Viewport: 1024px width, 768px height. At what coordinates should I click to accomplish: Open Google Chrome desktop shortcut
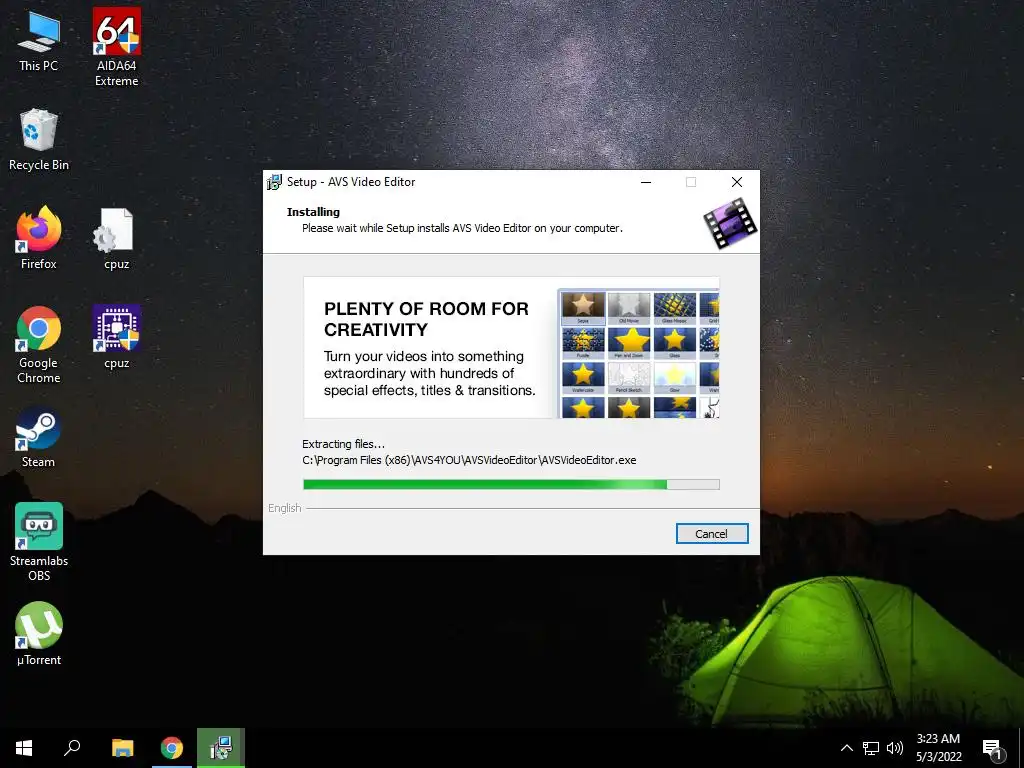tap(39, 345)
